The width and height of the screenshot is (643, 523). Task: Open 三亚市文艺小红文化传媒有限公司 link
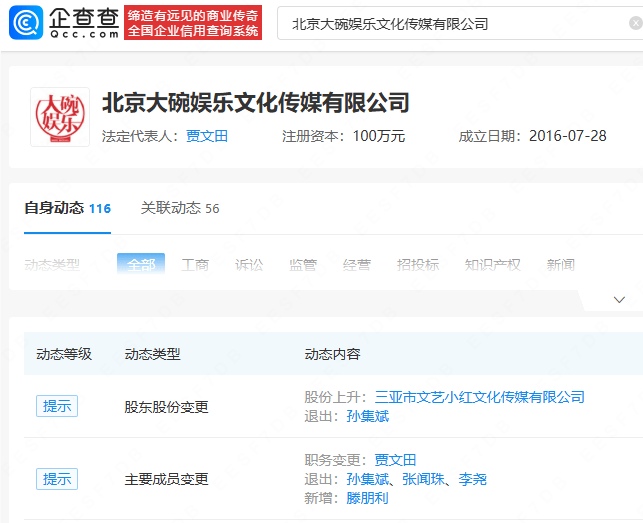(480, 397)
